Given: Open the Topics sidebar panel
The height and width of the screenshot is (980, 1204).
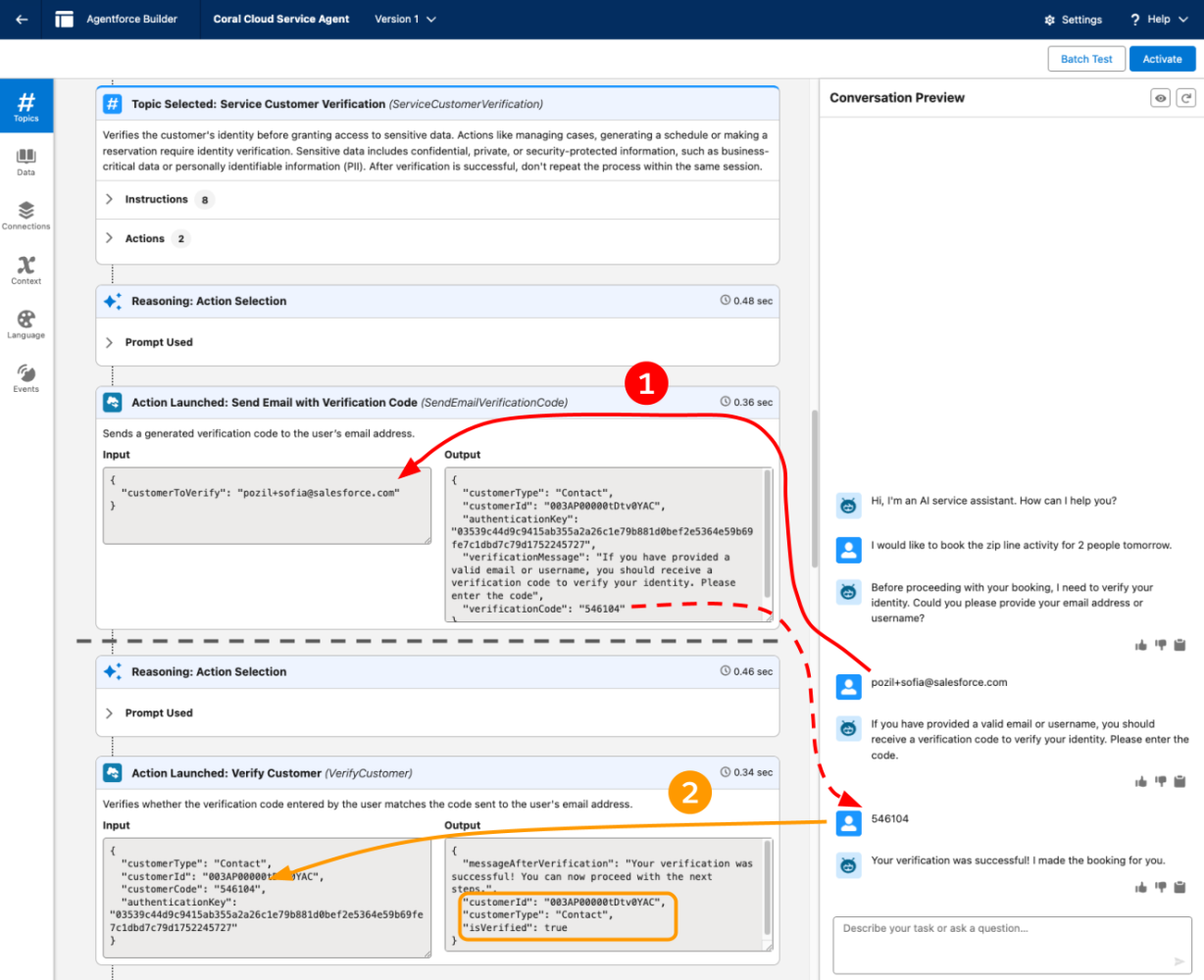Looking at the screenshot, I should pyautogui.click(x=26, y=106).
